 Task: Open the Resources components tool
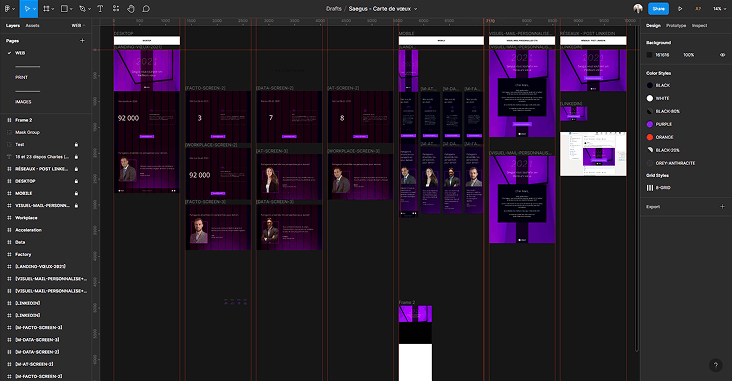point(116,9)
